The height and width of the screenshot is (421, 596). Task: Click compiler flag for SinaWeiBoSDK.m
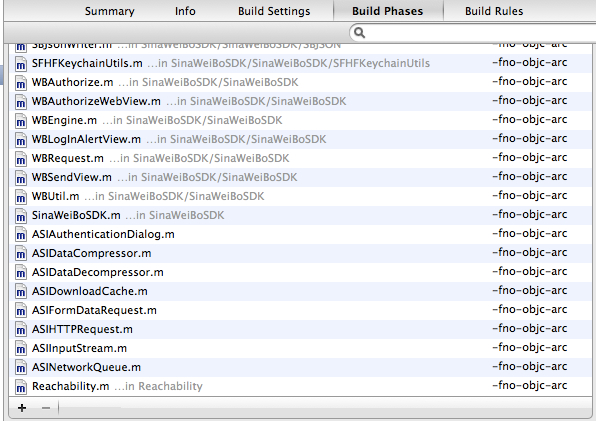coord(529,215)
